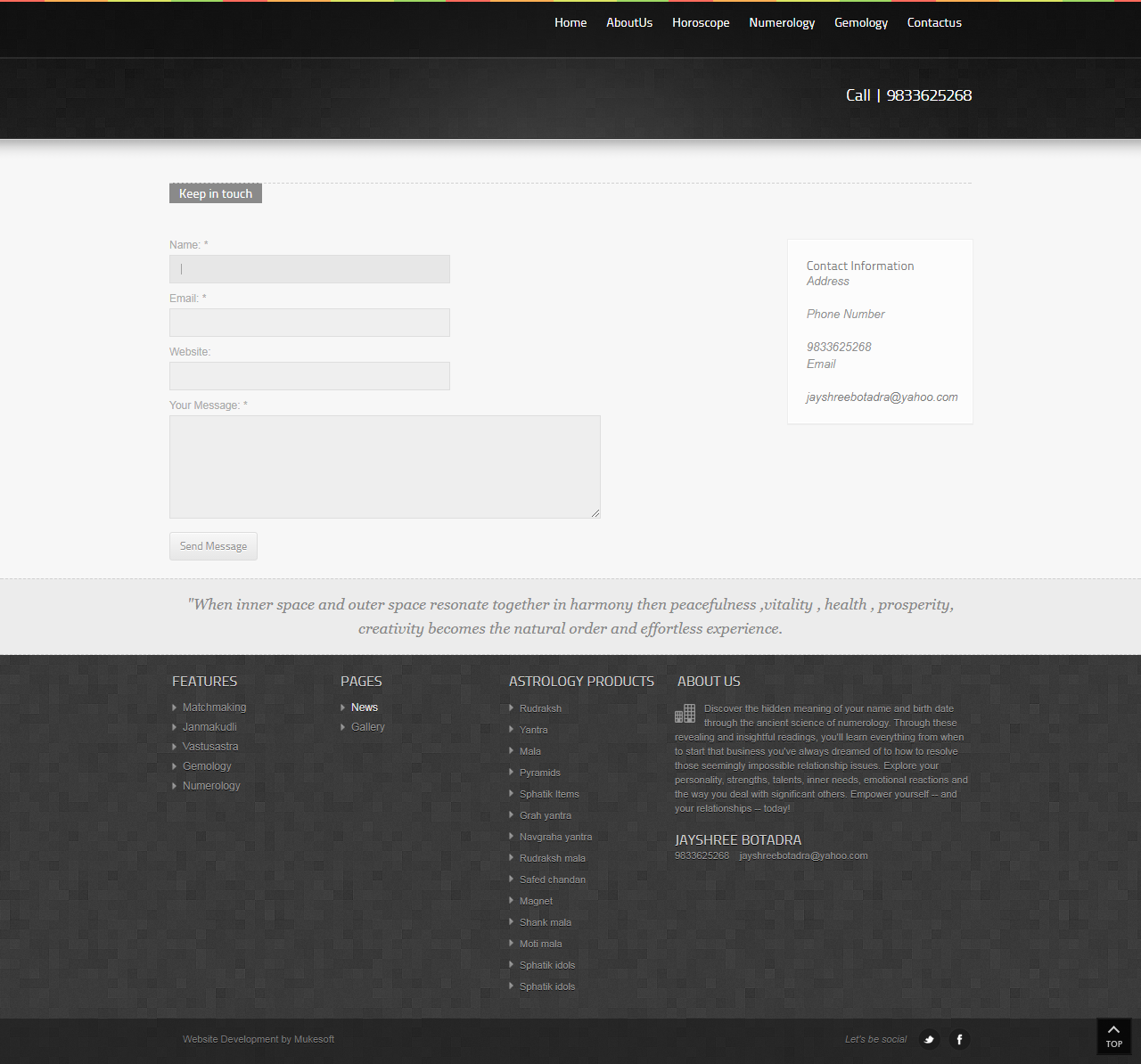The image size is (1141, 1064).
Task: Visit the Gallery page link
Action: point(367,727)
